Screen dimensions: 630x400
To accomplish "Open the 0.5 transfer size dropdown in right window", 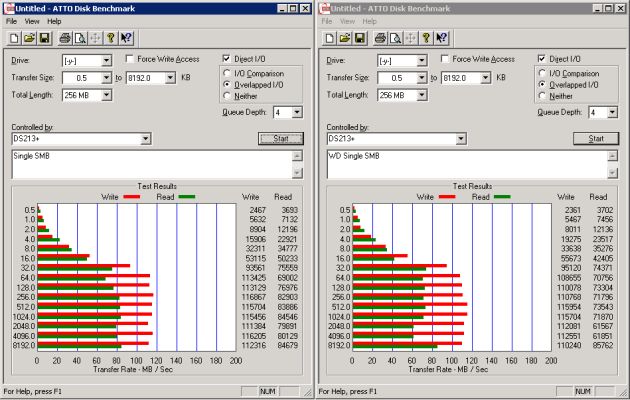I will tap(421, 78).
